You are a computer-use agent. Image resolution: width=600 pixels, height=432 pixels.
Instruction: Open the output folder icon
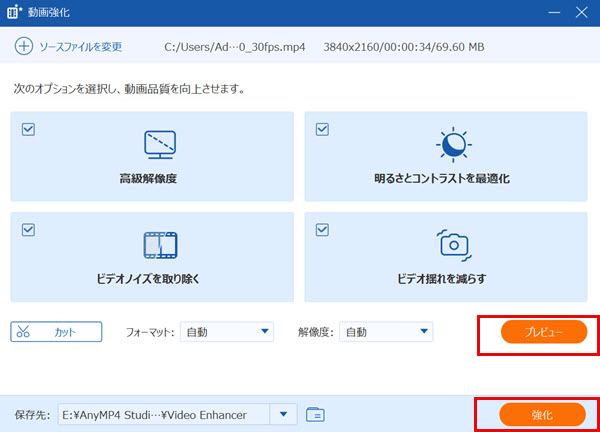[316, 414]
